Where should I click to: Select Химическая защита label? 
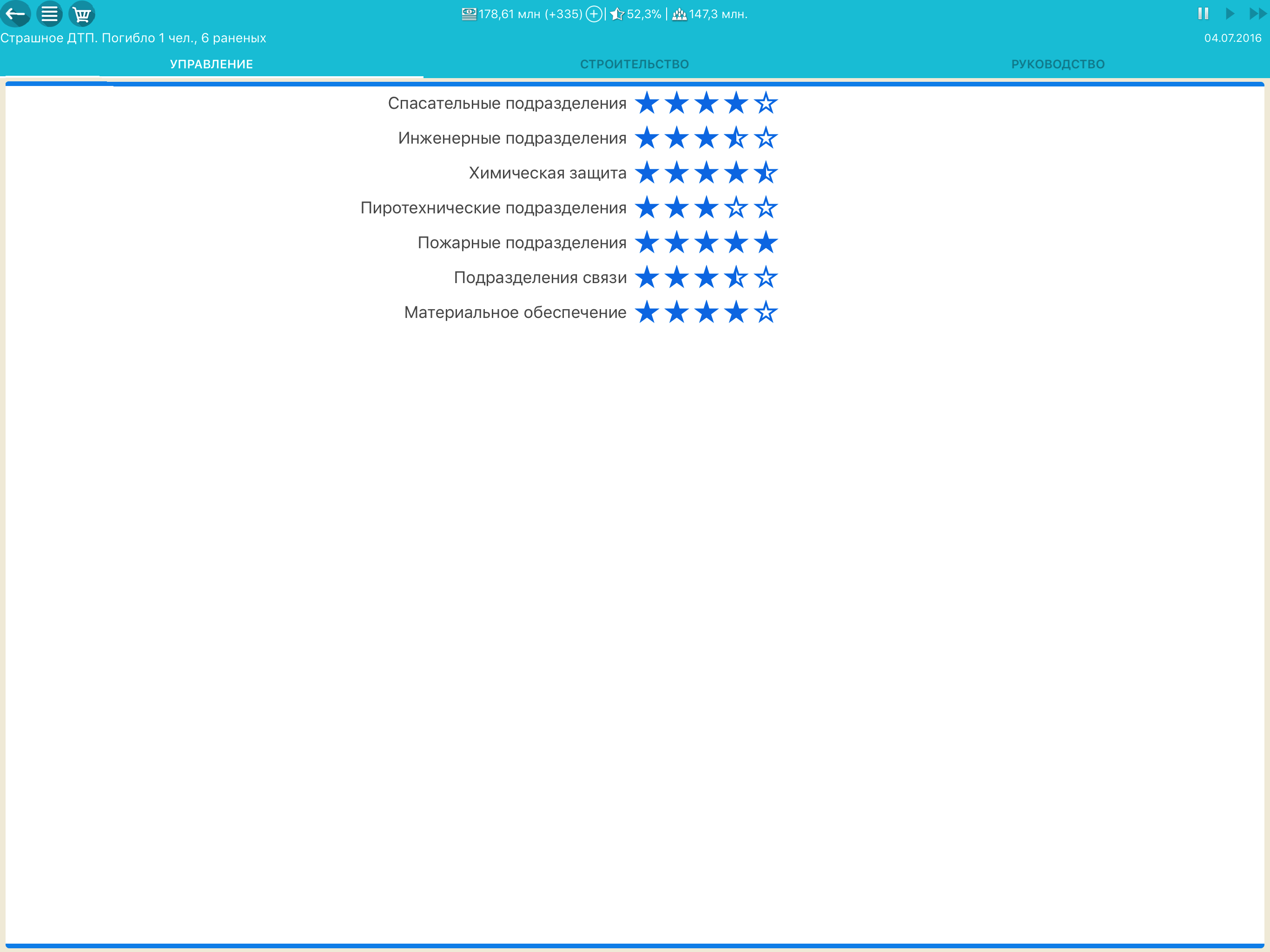point(547,173)
